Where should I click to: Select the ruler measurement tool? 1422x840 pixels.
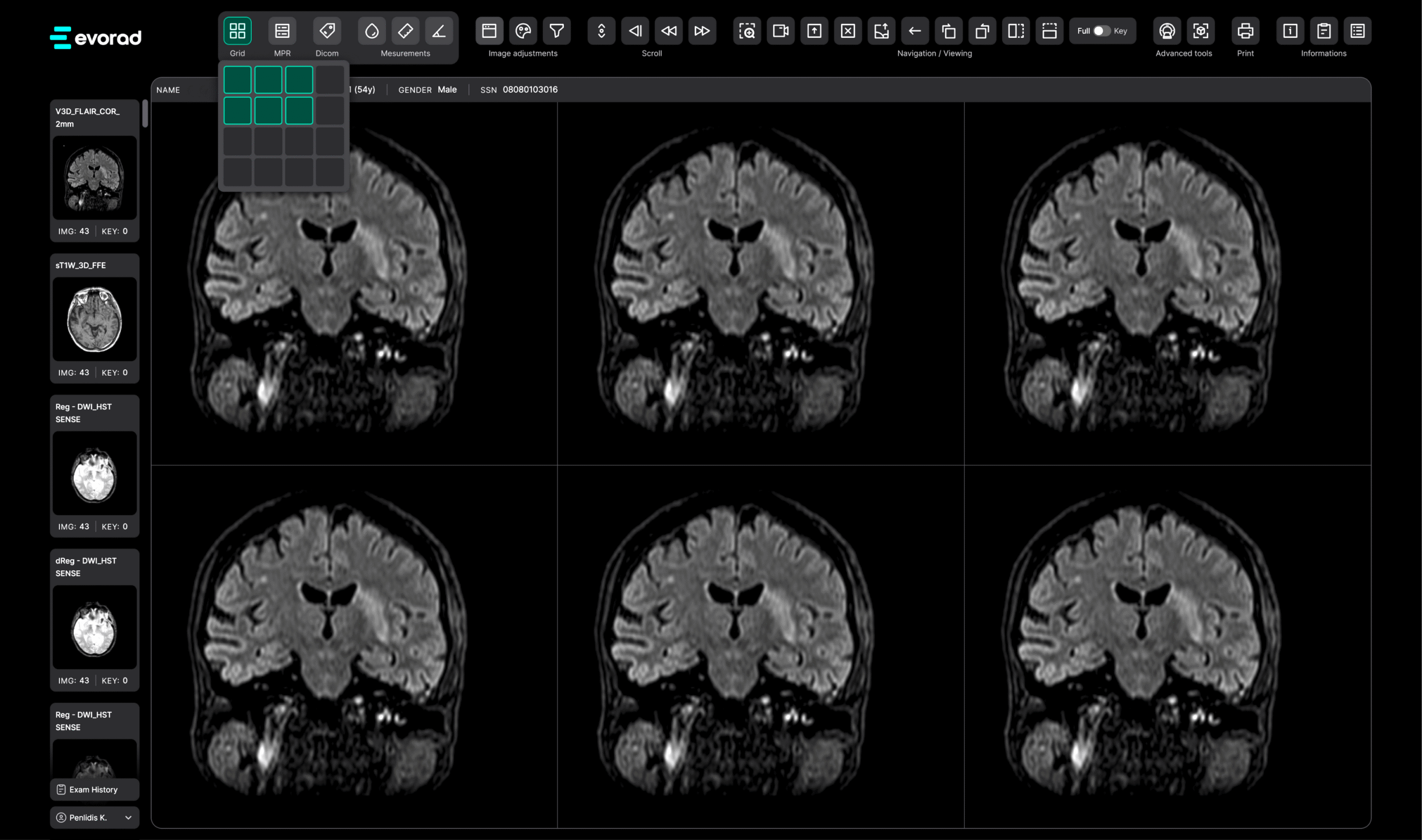405,31
